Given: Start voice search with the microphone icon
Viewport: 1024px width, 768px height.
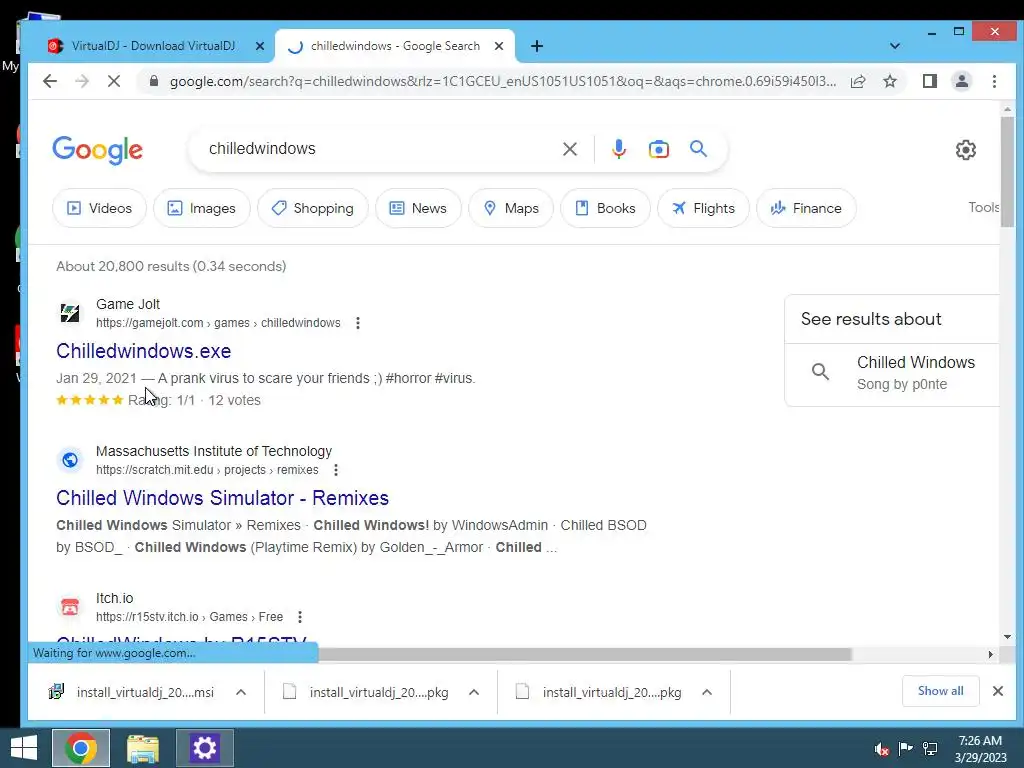Looking at the screenshot, I should (618, 149).
